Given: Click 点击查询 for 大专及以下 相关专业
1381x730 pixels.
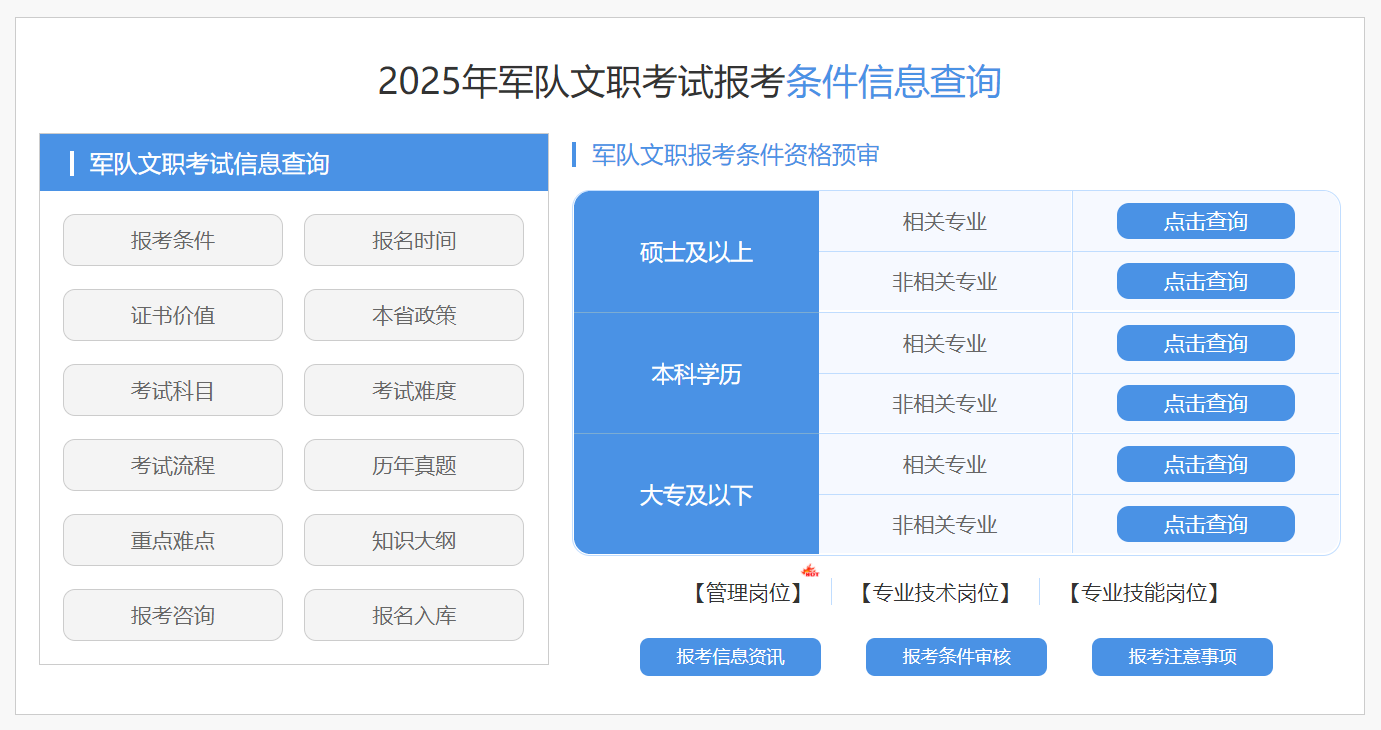Looking at the screenshot, I should pyautogui.click(x=1205, y=464).
